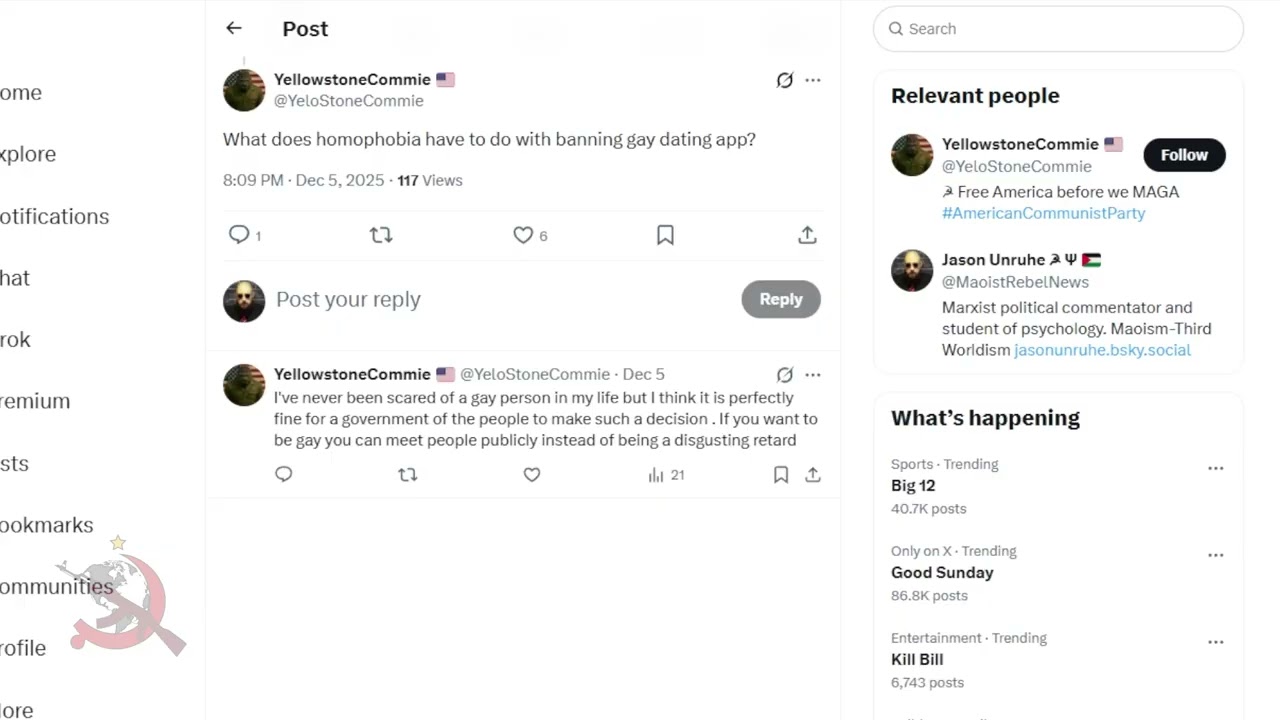Open more options menu on main post
This screenshot has width=1280, height=720.
pos(813,80)
